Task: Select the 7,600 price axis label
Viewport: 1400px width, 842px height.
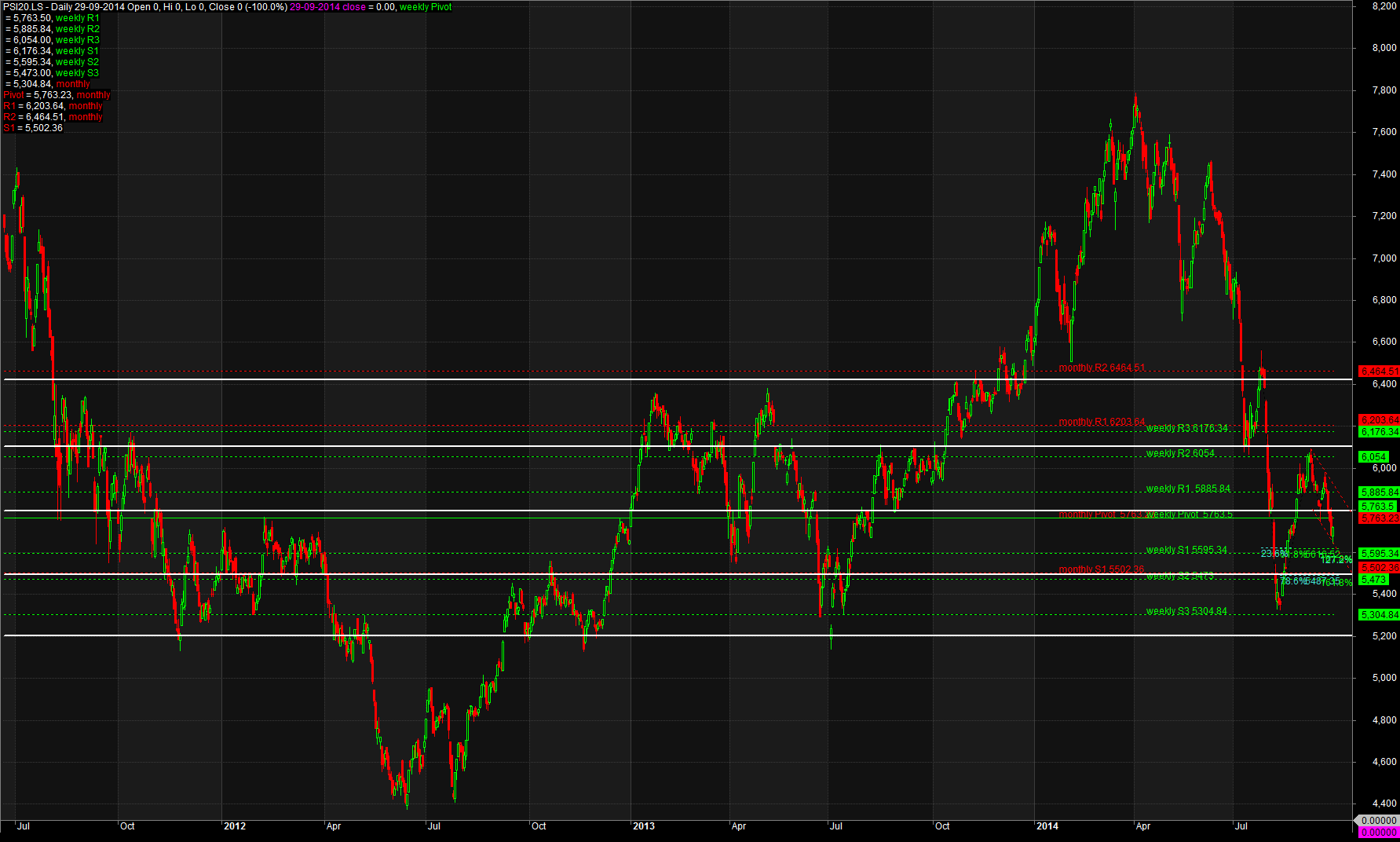Action: point(1384,132)
